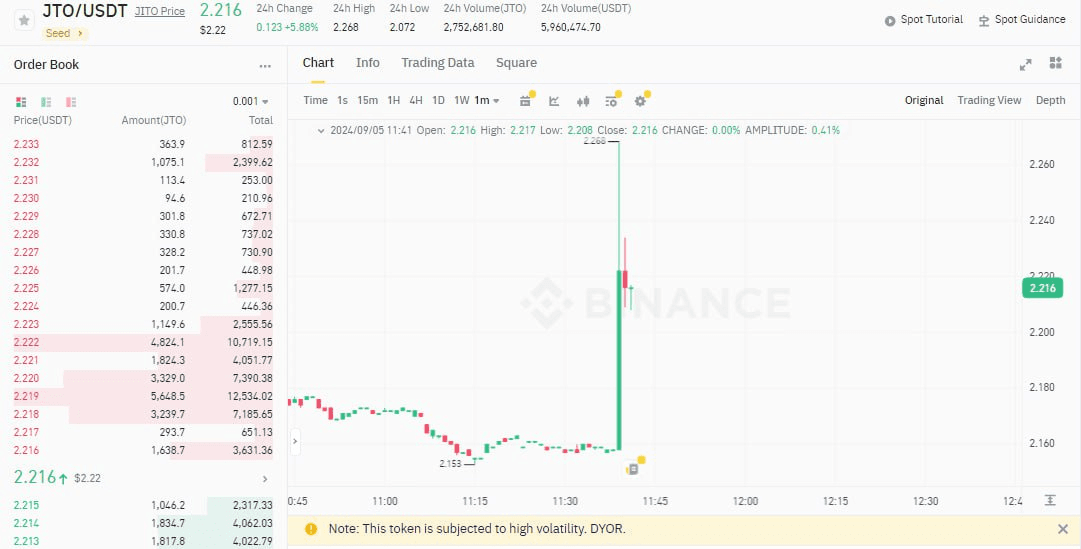Screen dimensions: 1081x549
Task: Switch to the Trading View chart
Action: point(989,101)
